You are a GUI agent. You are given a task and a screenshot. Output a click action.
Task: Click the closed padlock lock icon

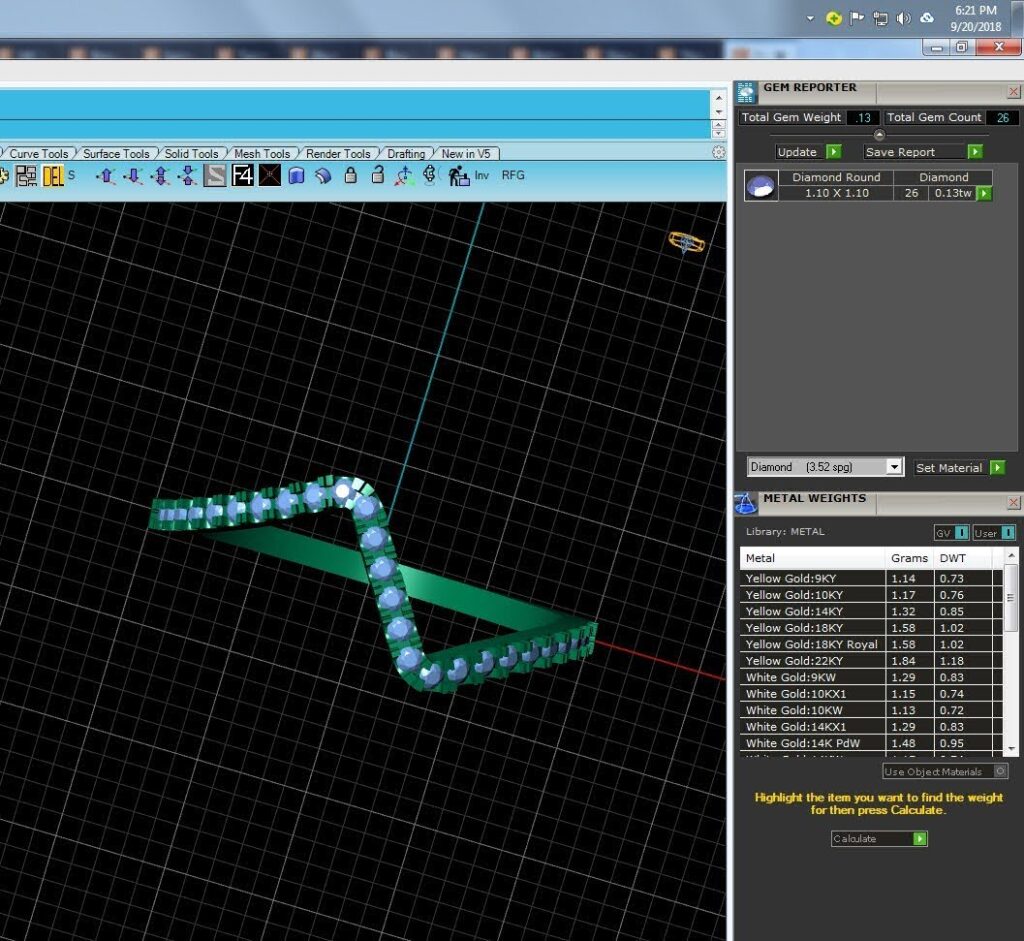pyautogui.click(x=351, y=175)
